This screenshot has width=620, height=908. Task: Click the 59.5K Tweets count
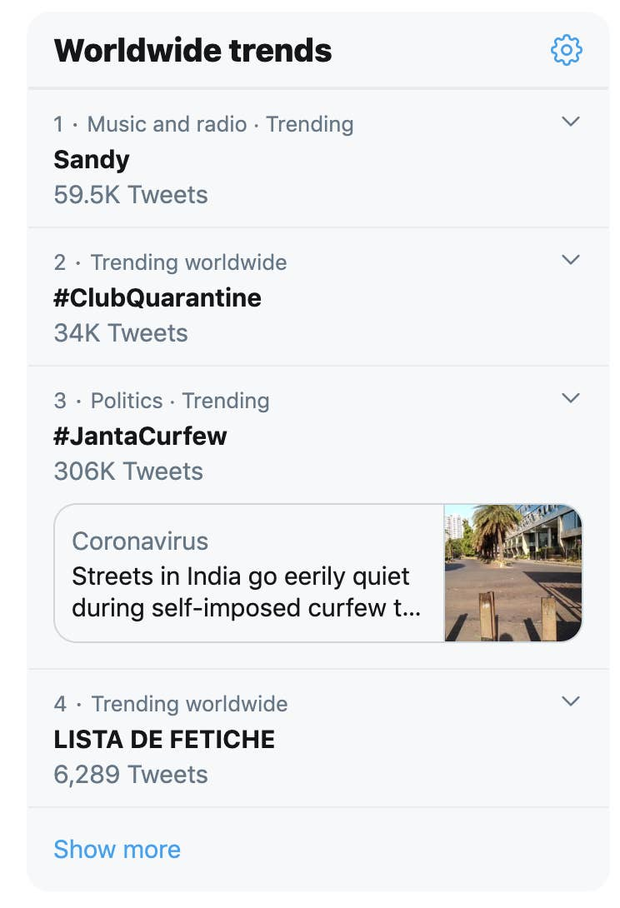(x=131, y=195)
